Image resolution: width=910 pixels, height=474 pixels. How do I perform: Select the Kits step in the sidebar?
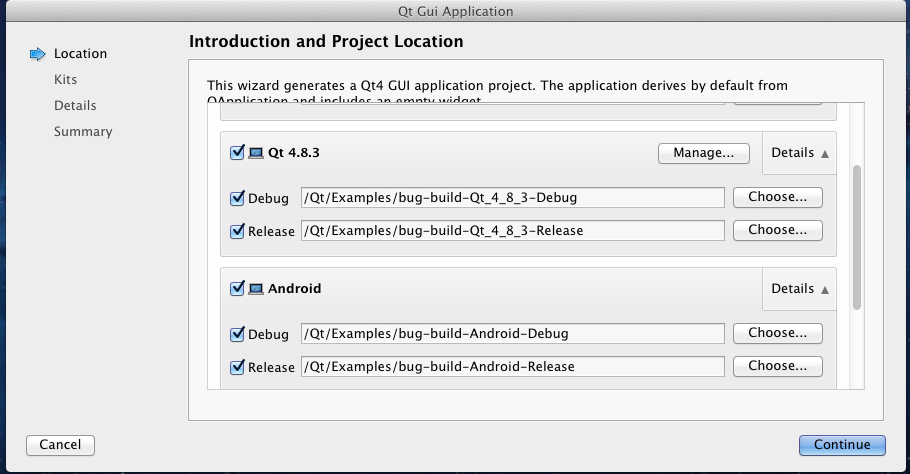point(65,80)
